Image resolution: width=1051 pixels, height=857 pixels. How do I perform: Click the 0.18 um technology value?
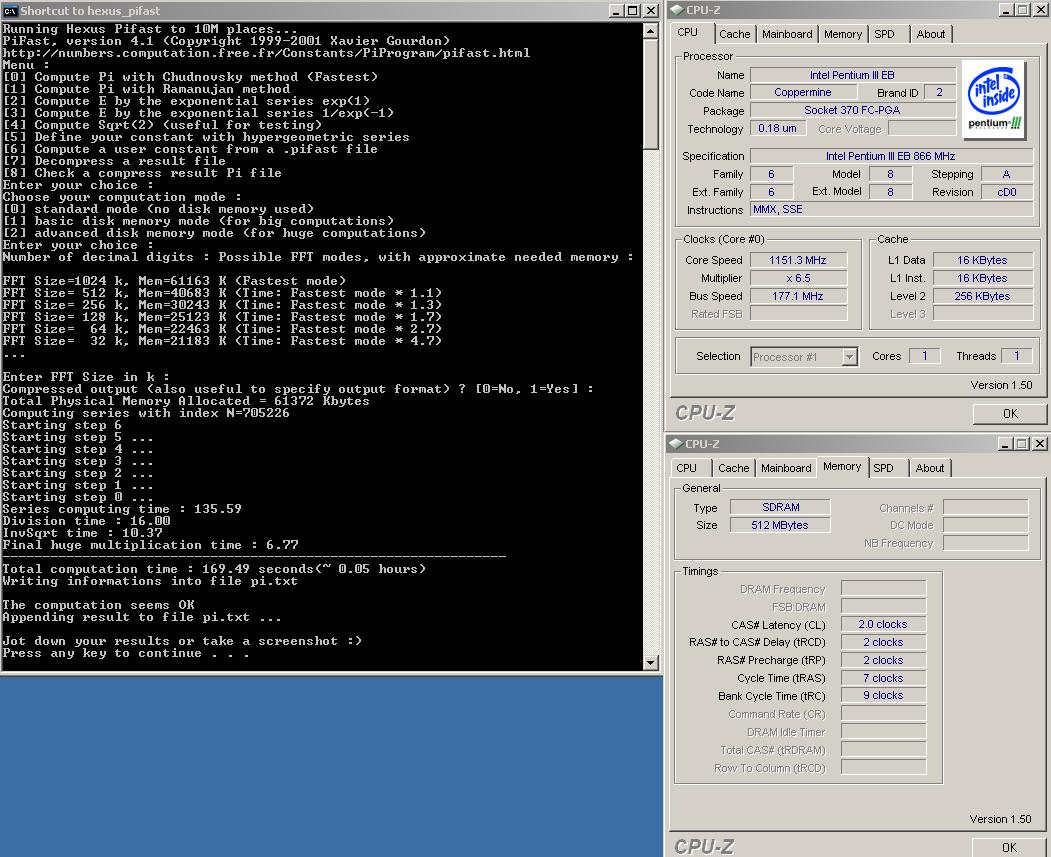click(x=778, y=129)
